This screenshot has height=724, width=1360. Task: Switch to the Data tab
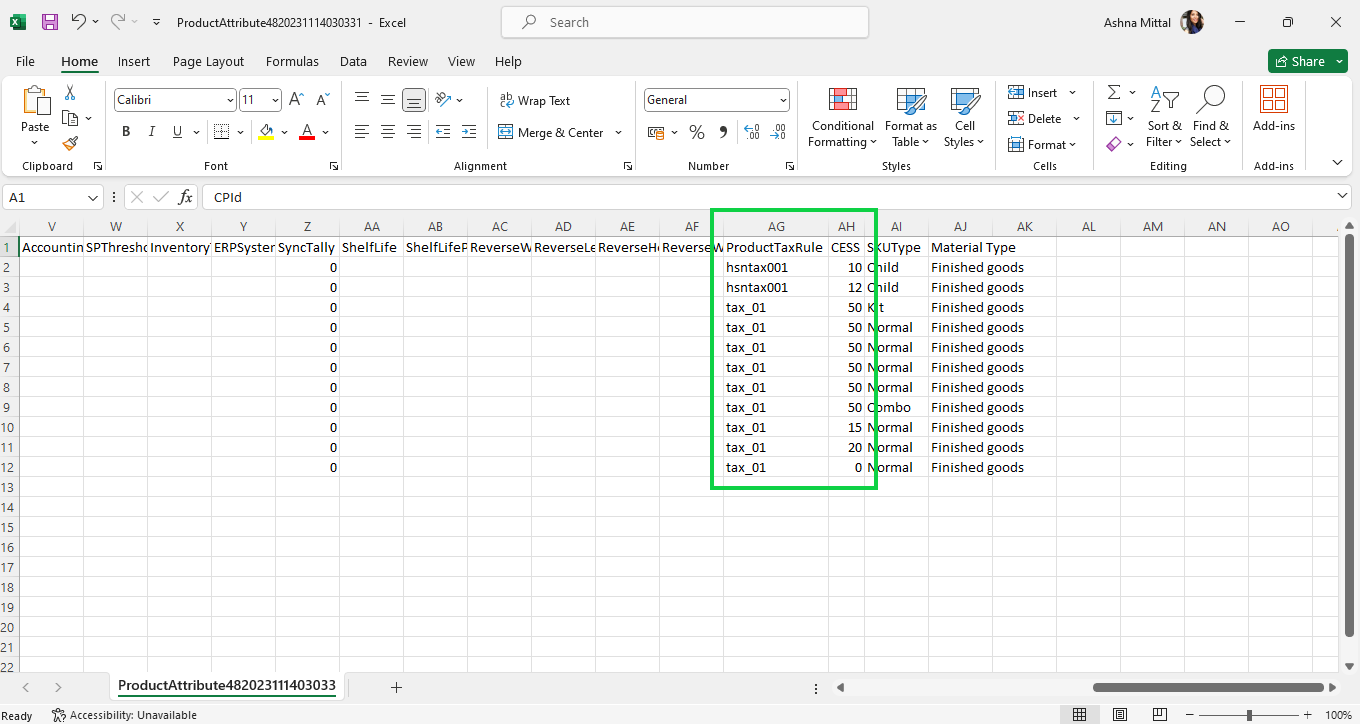353,61
